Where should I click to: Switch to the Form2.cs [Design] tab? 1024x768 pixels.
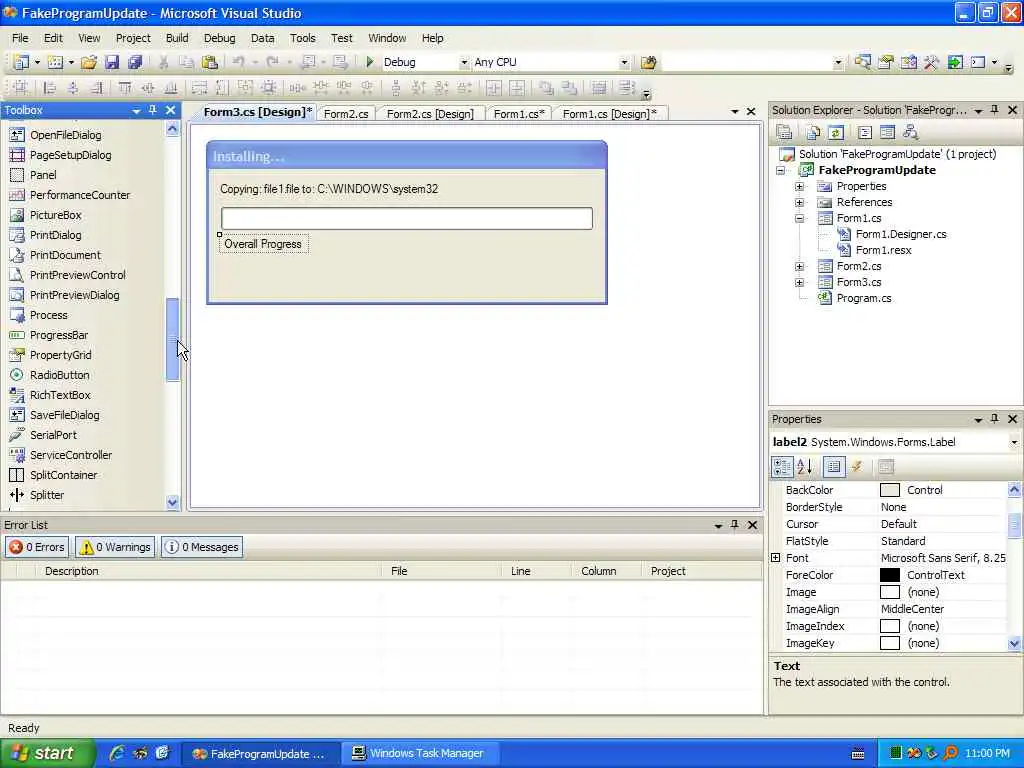click(x=430, y=114)
